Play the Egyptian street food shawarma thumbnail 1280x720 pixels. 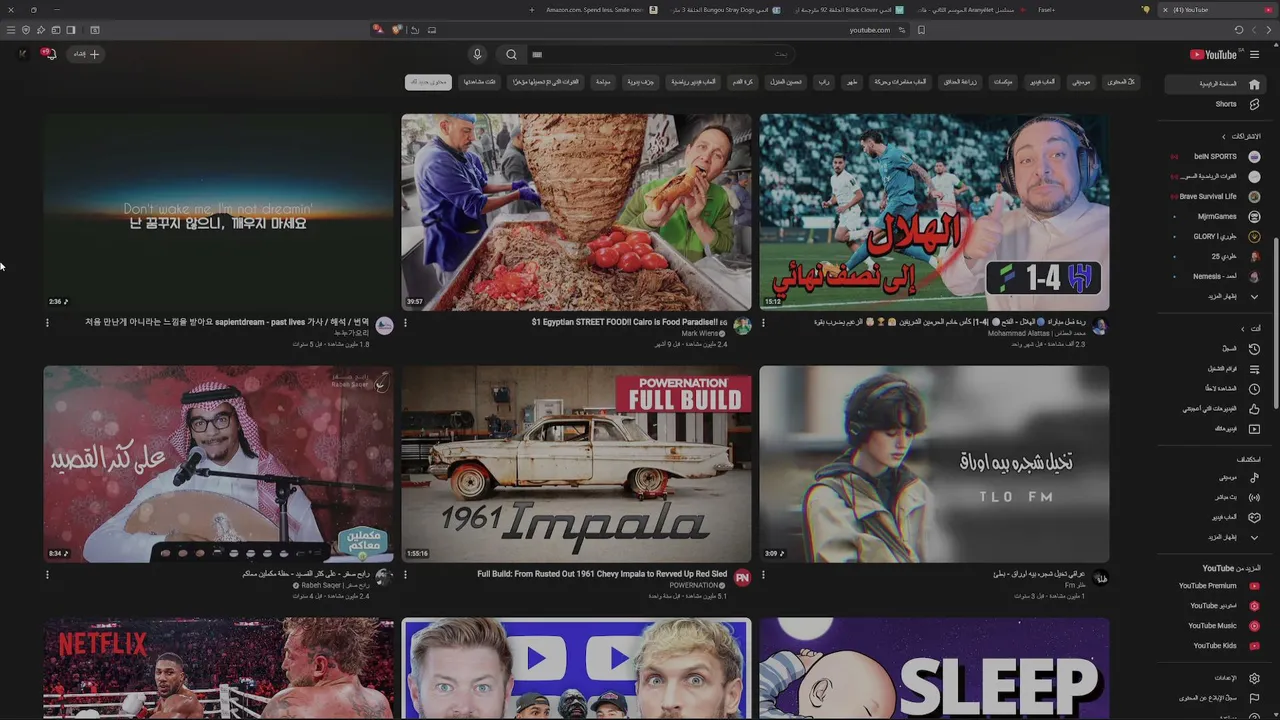[x=576, y=212]
